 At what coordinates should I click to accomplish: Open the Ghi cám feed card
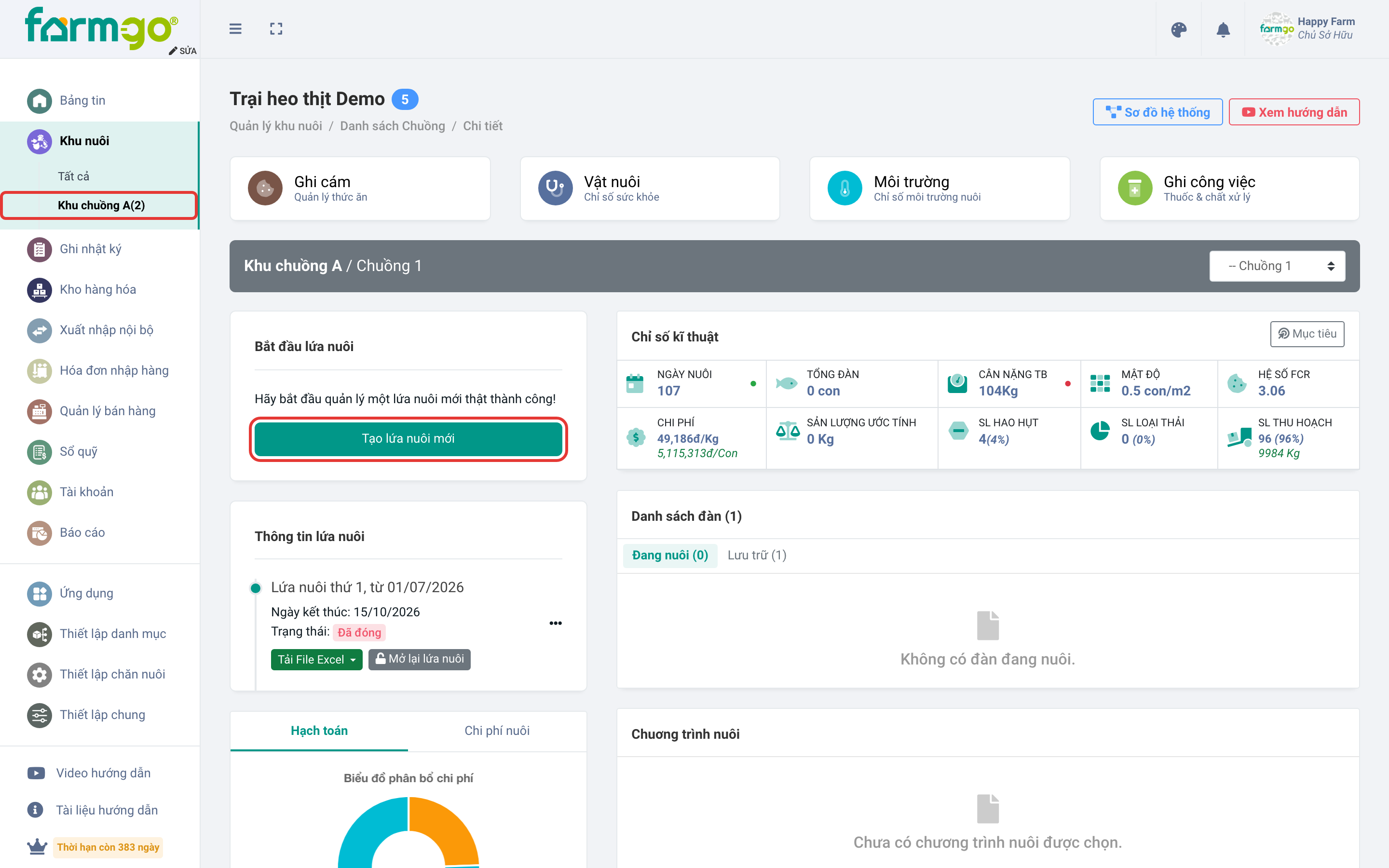(x=360, y=188)
